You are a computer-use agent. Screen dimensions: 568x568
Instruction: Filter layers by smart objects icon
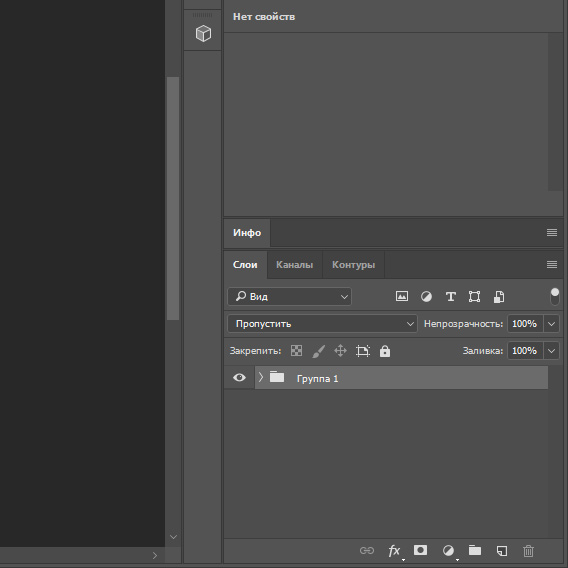(499, 297)
